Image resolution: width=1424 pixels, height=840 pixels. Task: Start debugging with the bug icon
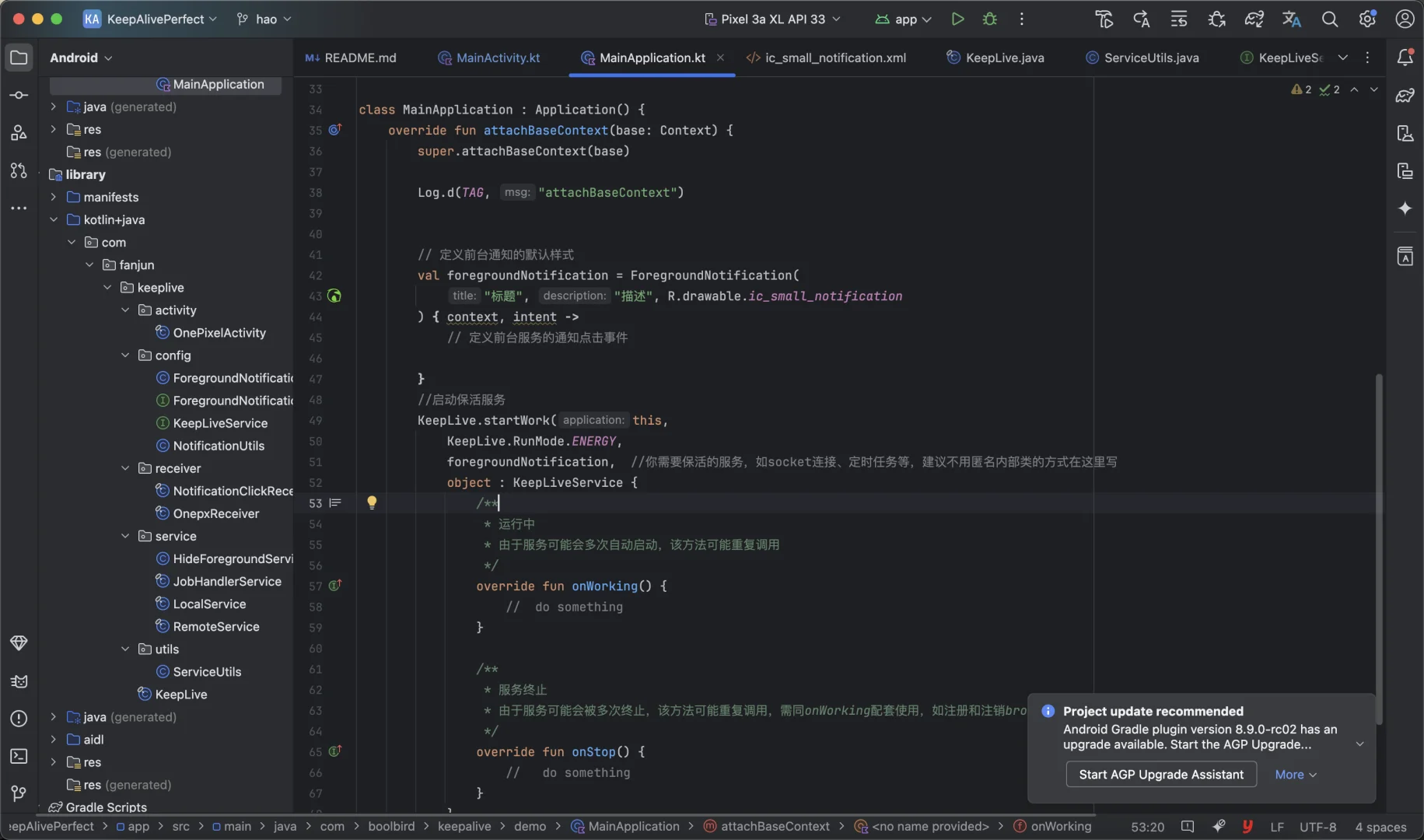(x=989, y=19)
